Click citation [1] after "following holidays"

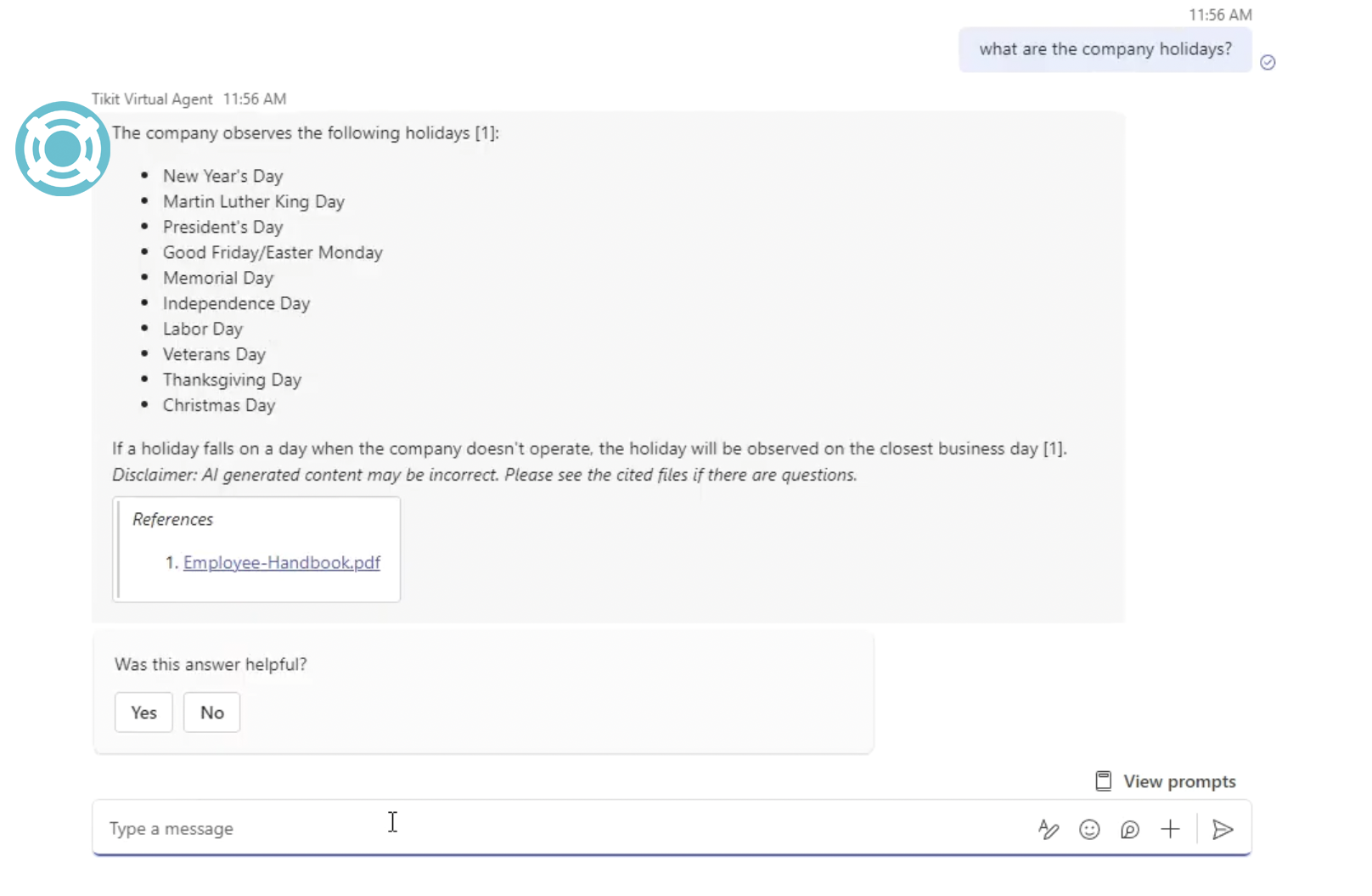coord(485,133)
